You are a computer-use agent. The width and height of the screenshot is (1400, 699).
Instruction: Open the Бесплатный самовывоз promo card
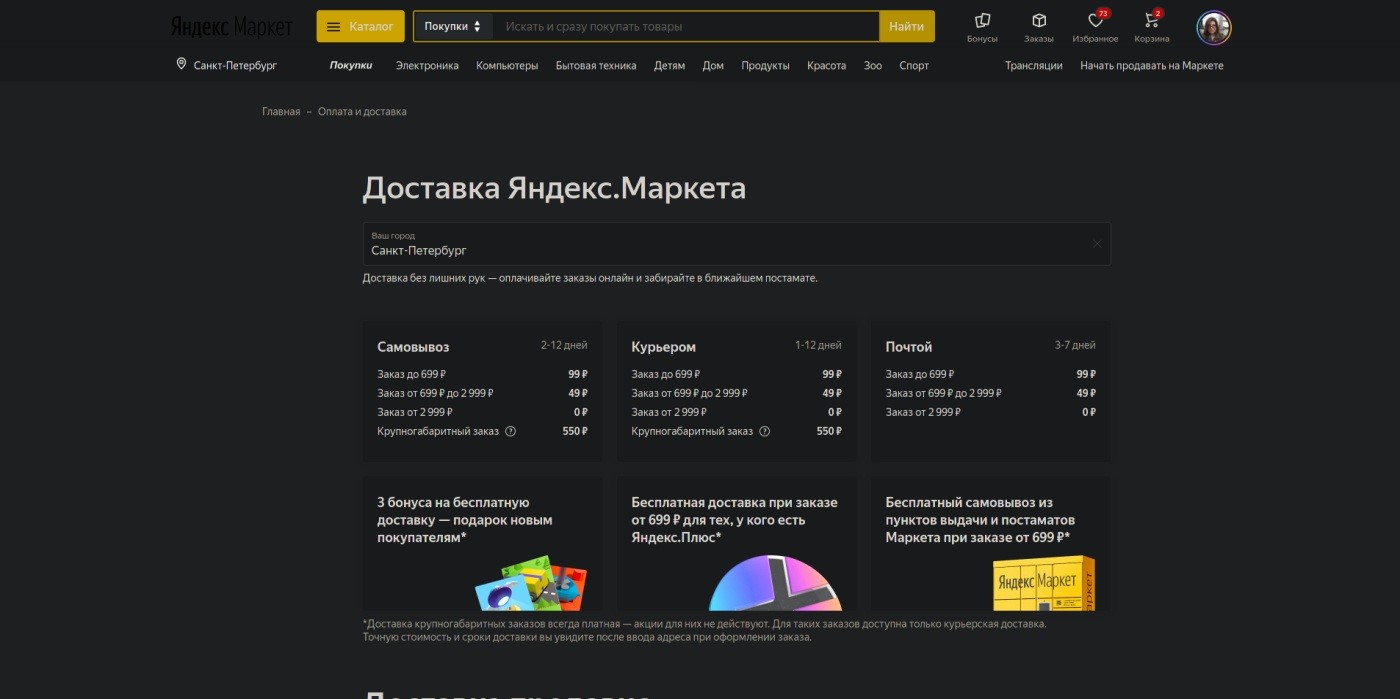(x=990, y=543)
